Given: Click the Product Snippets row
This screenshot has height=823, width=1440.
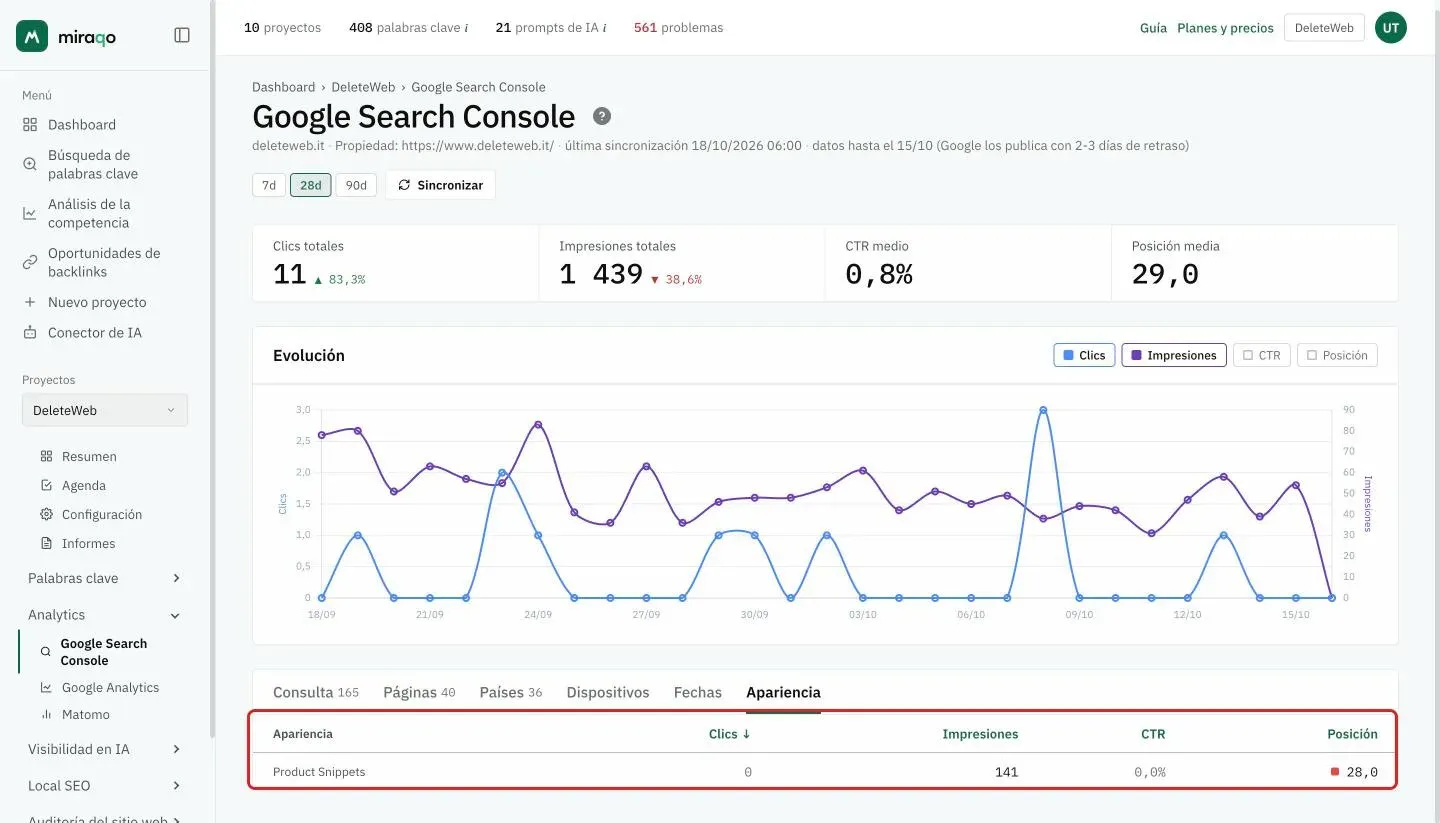Looking at the screenshot, I should (x=825, y=772).
